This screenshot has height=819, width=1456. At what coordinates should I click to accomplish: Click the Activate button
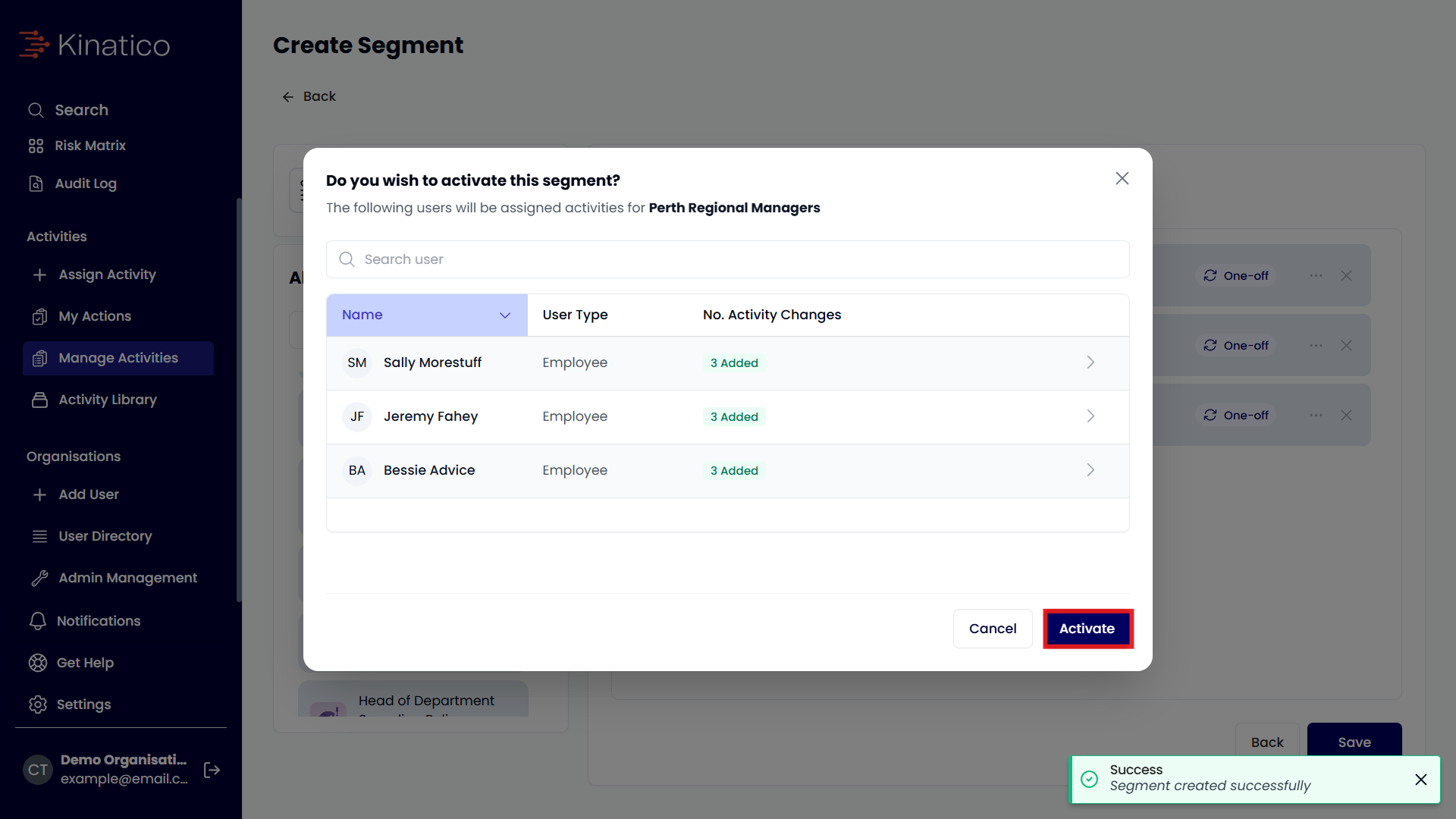(x=1087, y=629)
